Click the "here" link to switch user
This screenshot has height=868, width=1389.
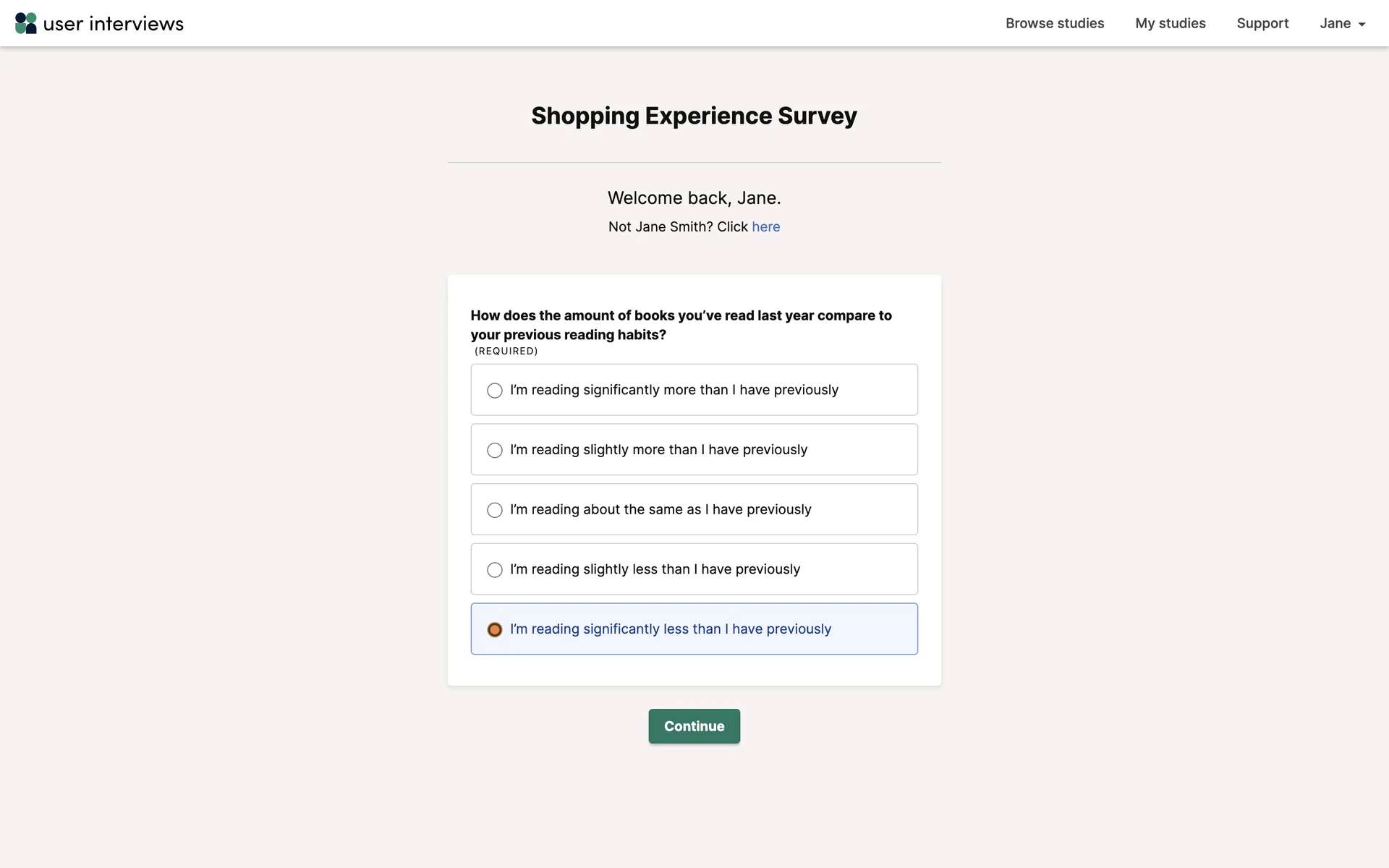[x=765, y=227]
